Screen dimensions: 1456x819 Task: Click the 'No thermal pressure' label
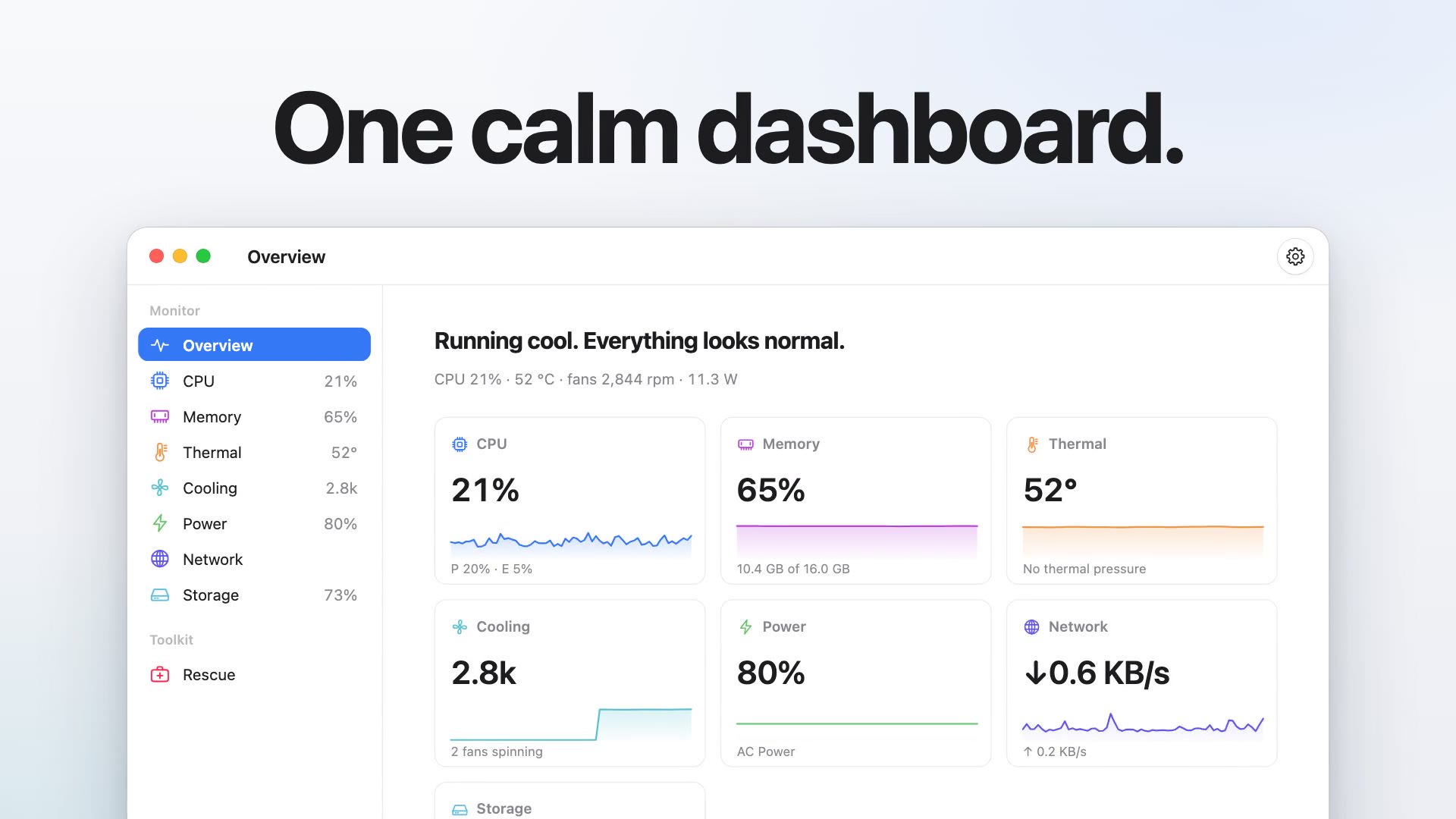coord(1084,569)
